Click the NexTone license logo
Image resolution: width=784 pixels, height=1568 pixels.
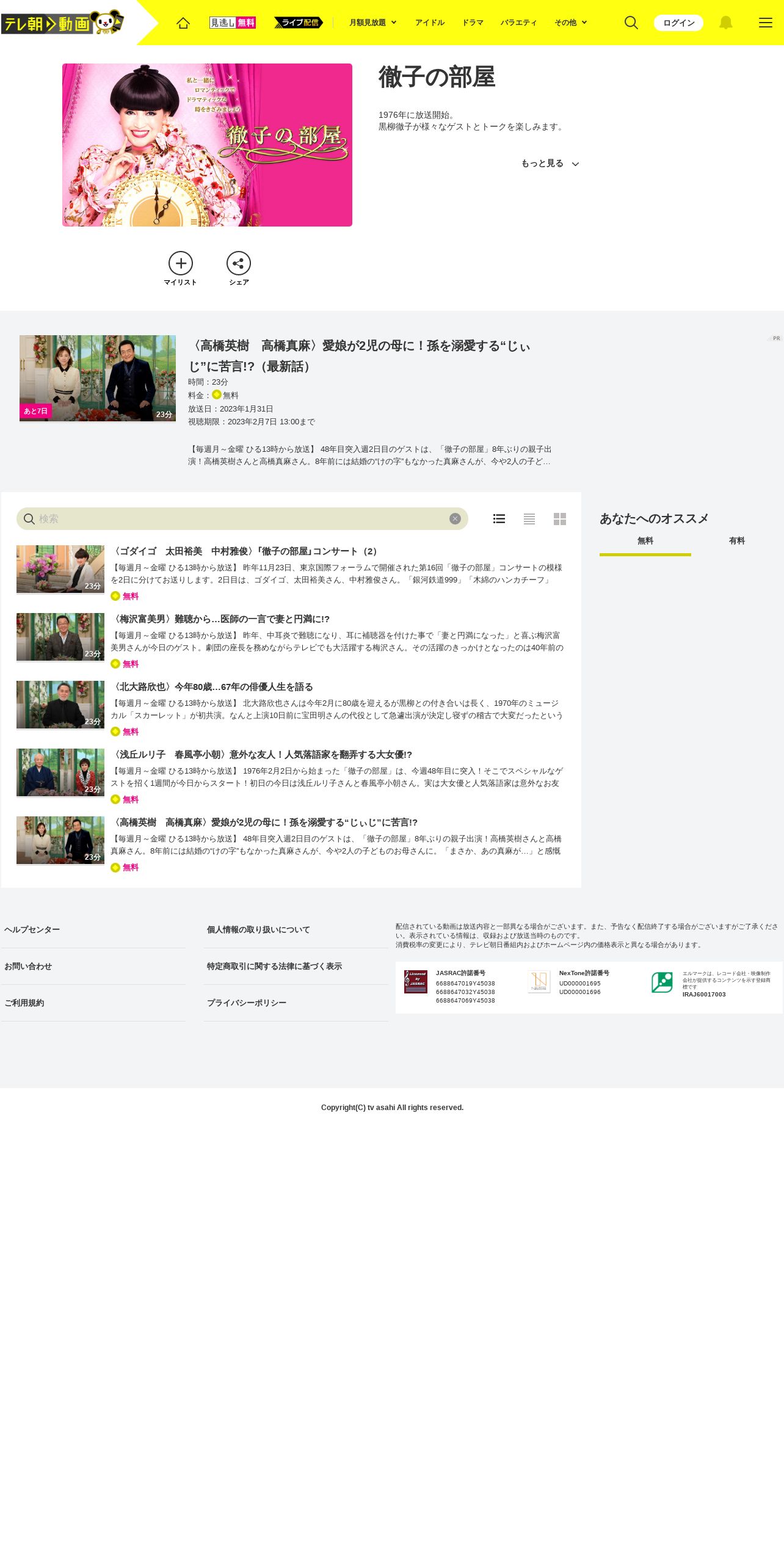pyautogui.click(x=539, y=982)
